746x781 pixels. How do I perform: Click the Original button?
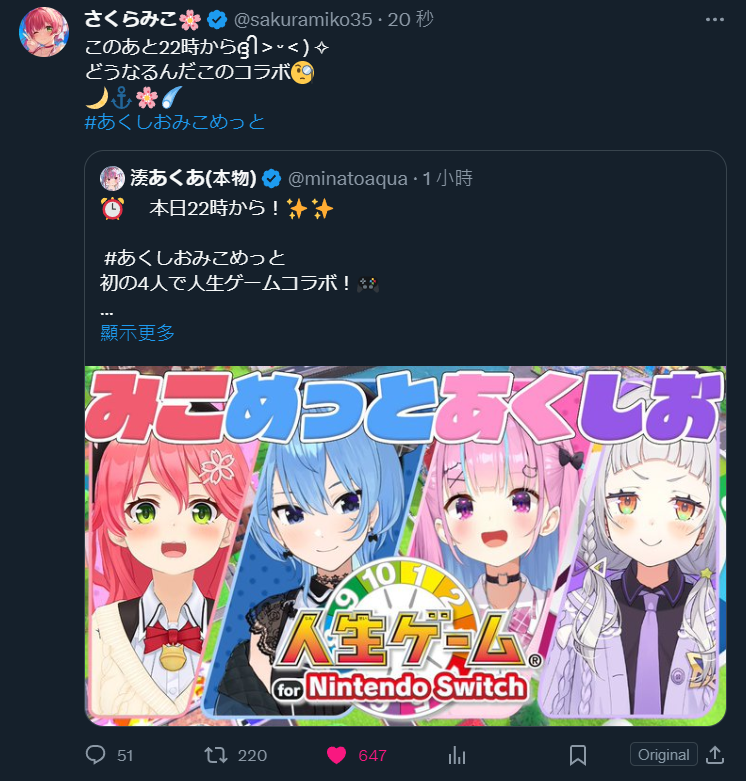tap(663, 755)
